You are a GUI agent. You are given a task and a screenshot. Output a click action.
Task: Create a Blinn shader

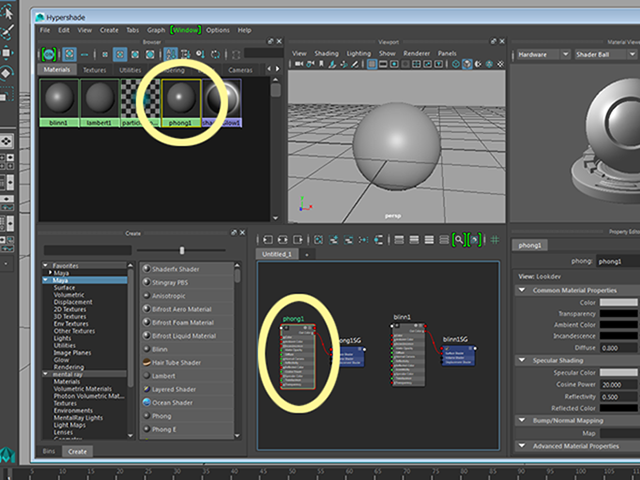pos(160,349)
